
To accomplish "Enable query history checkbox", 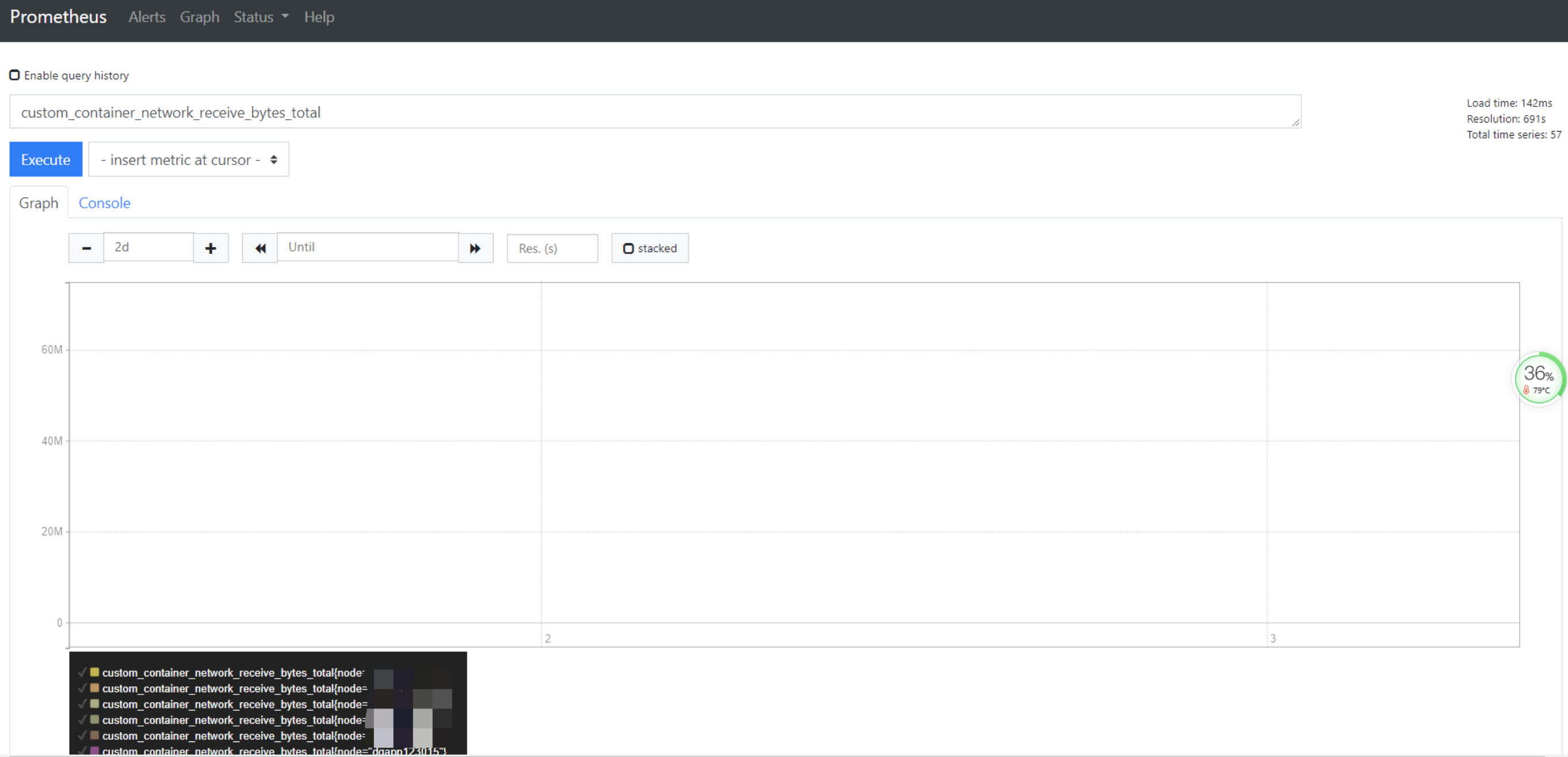I will pos(14,75).
